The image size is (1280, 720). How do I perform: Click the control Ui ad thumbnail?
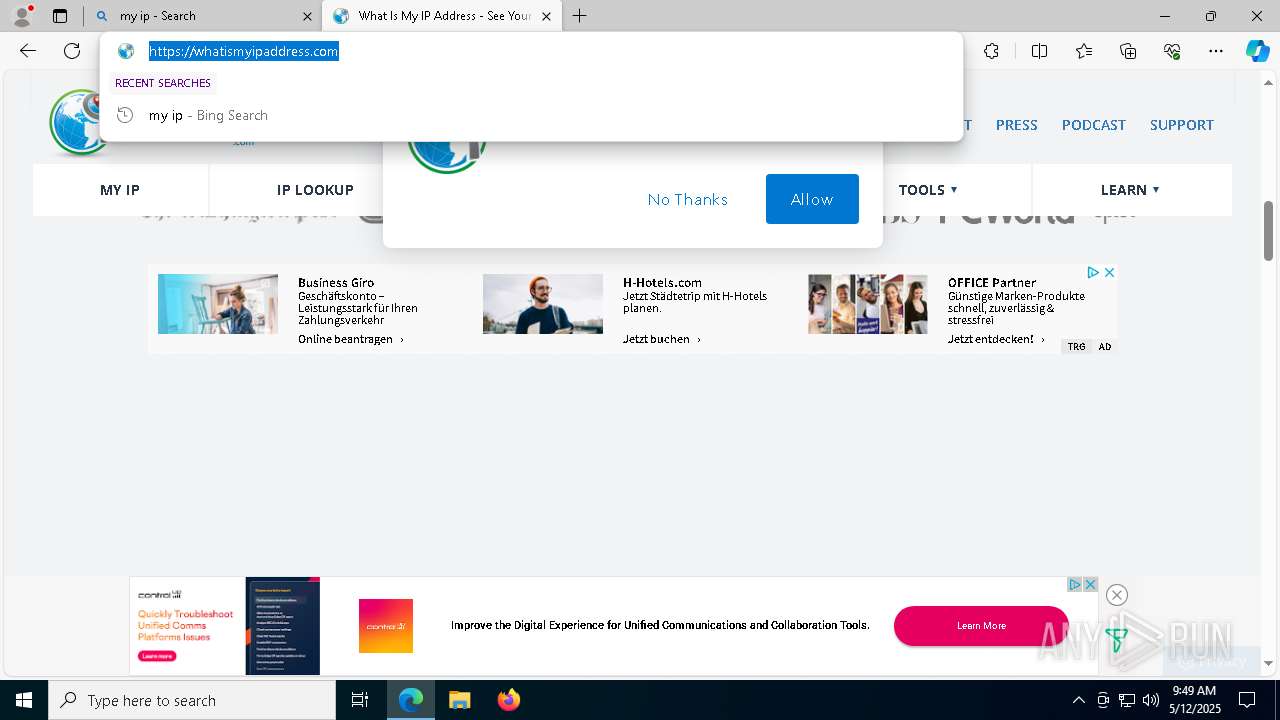225,626
